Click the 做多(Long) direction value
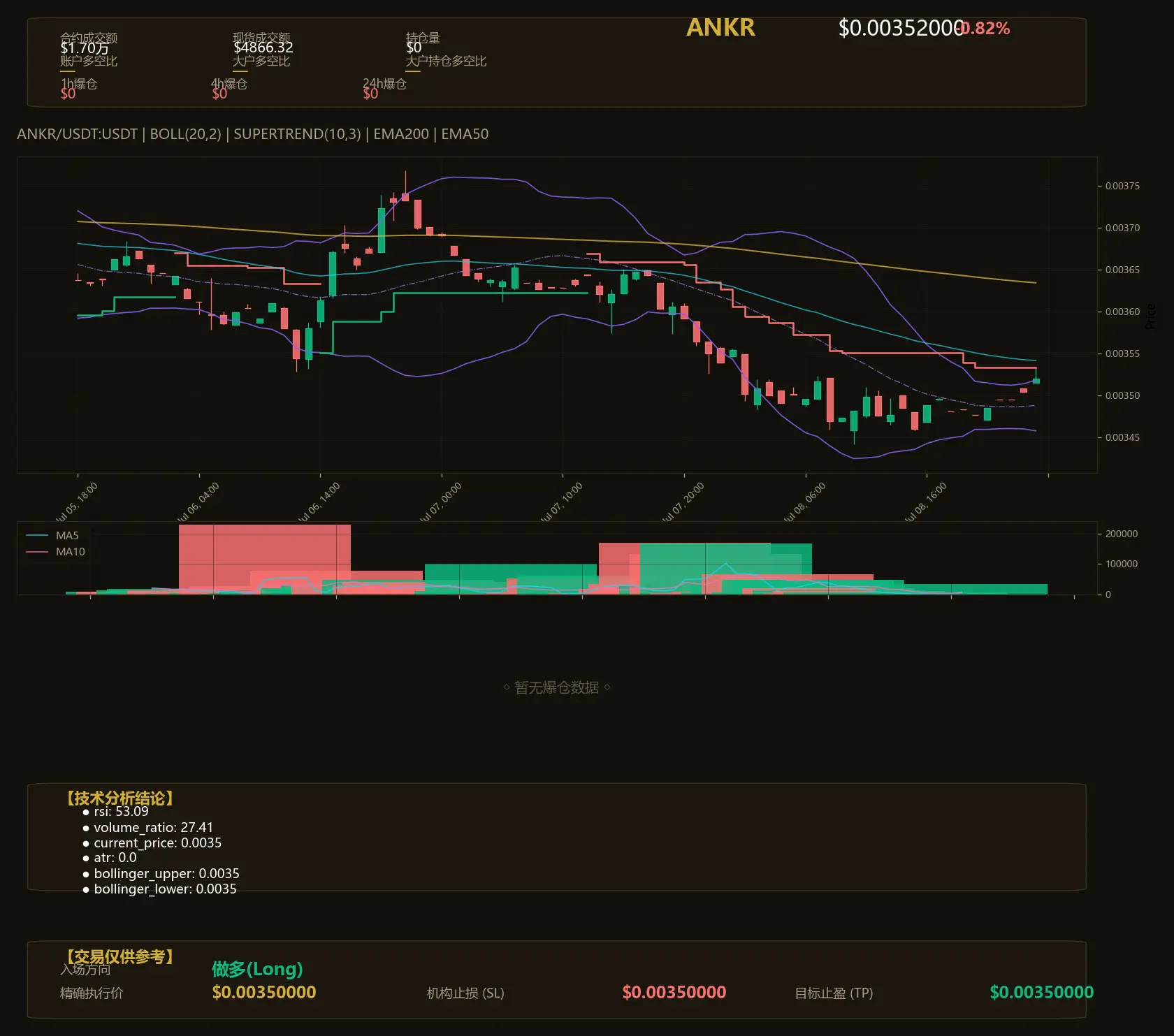The height and width of the screenshot is (1036, 1174). pyautogui.click(x=257, y=970)
